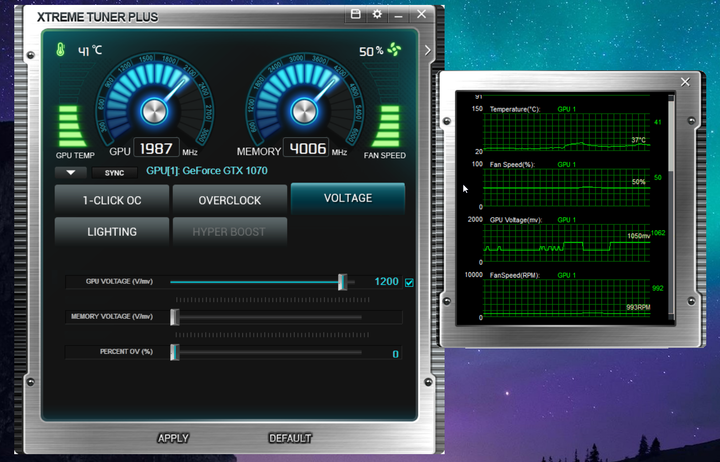Click the HYPER BOOST tab
Image resolution: width=720 pixels, height=462 pixels.
pos(230,231)
